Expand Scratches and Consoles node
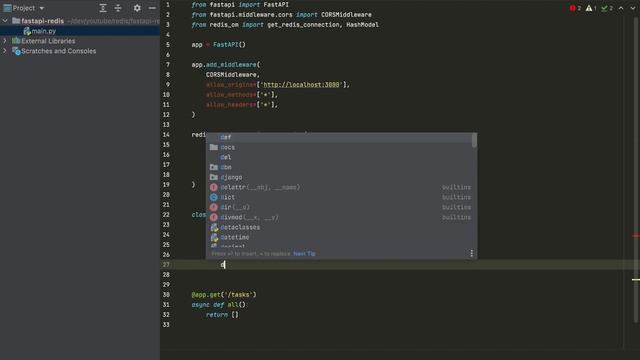The width and height of the screenshot is (640, 360). click(5, 51)
